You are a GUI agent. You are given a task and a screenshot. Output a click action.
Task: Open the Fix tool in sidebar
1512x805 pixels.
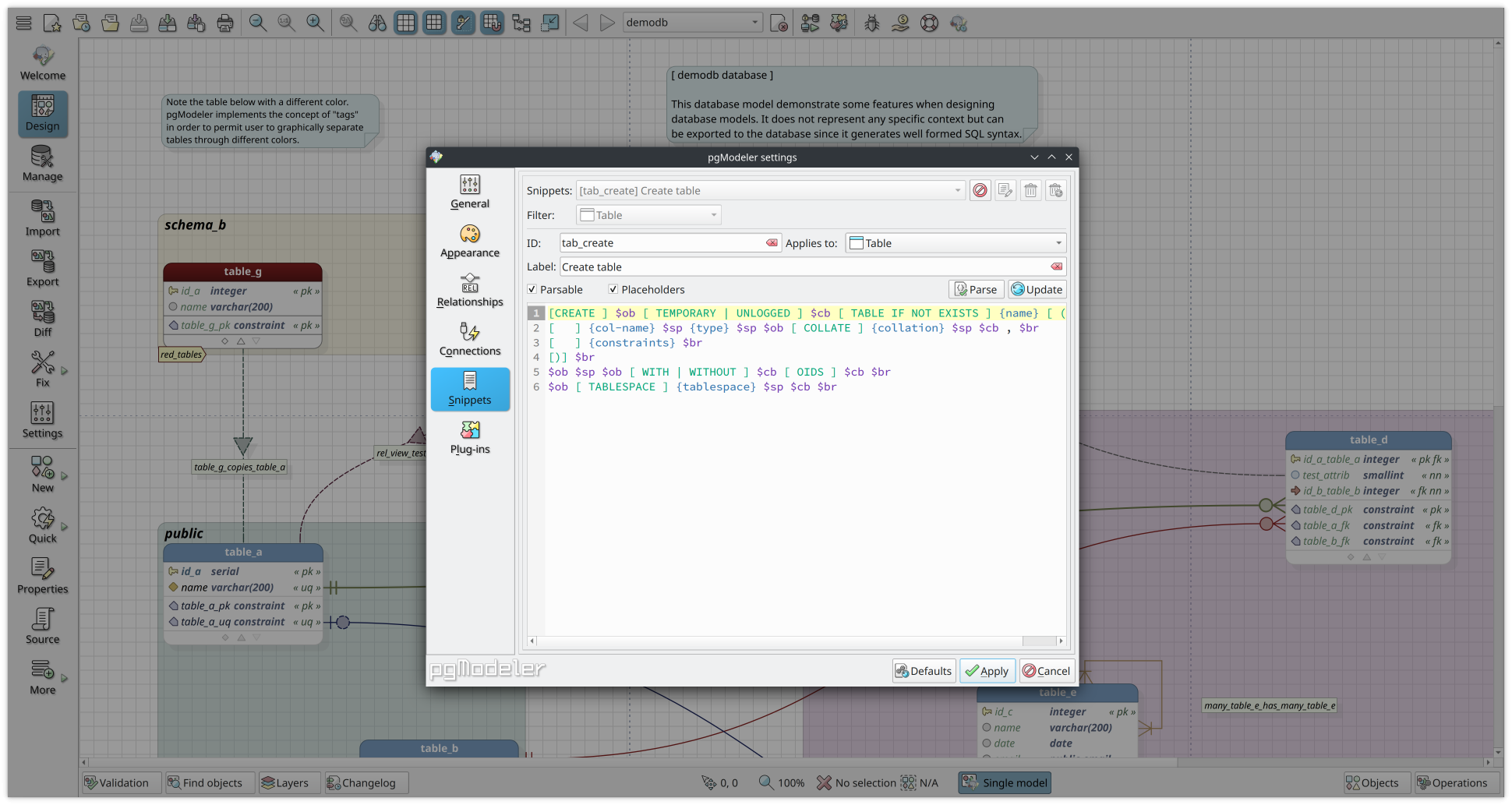coord(43,370)
